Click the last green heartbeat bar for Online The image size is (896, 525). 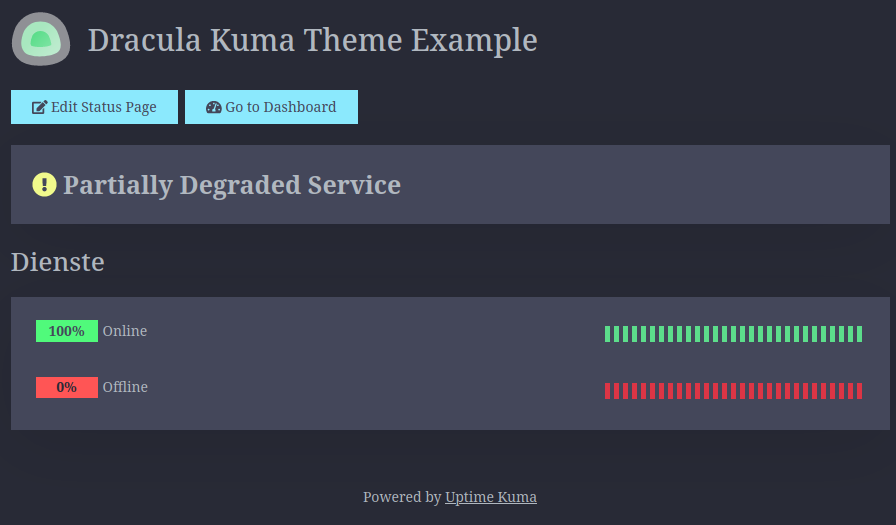click(x=859, y=334)
